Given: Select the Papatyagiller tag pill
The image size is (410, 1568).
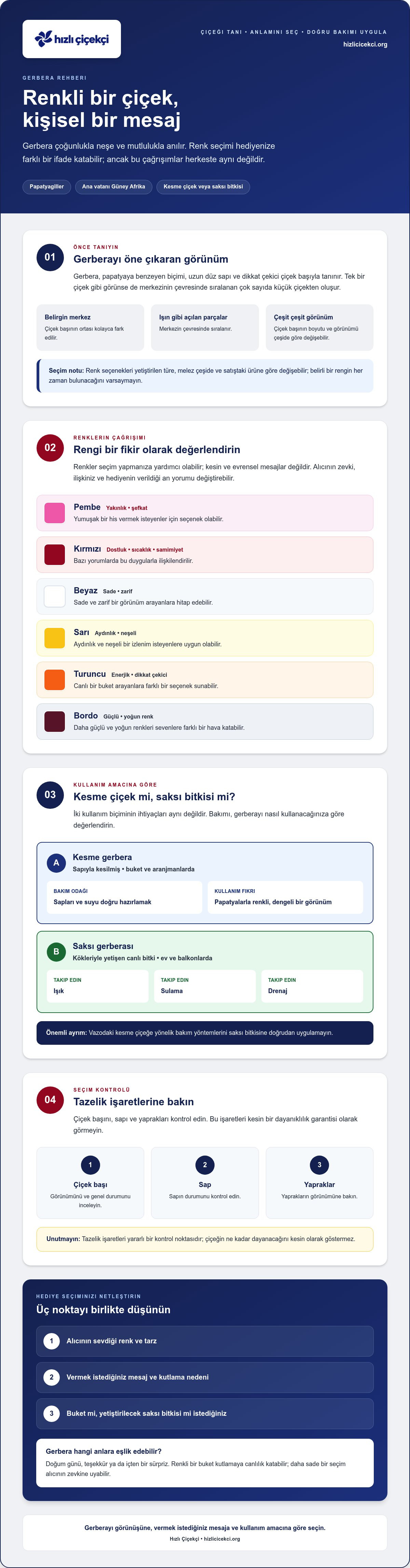Looking at the screenshot, I should point(47,187).
